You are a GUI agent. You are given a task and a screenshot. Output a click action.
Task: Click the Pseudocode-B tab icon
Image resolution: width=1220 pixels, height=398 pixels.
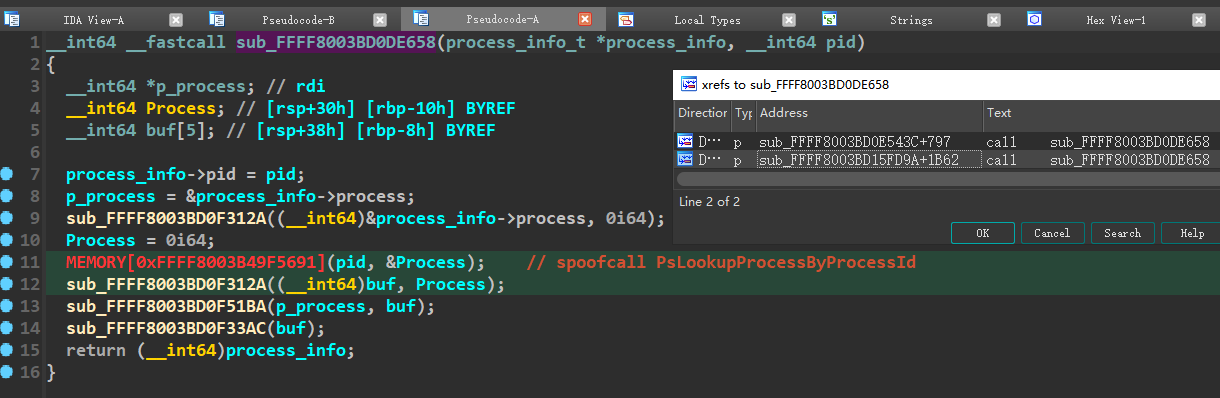point(216,19)
